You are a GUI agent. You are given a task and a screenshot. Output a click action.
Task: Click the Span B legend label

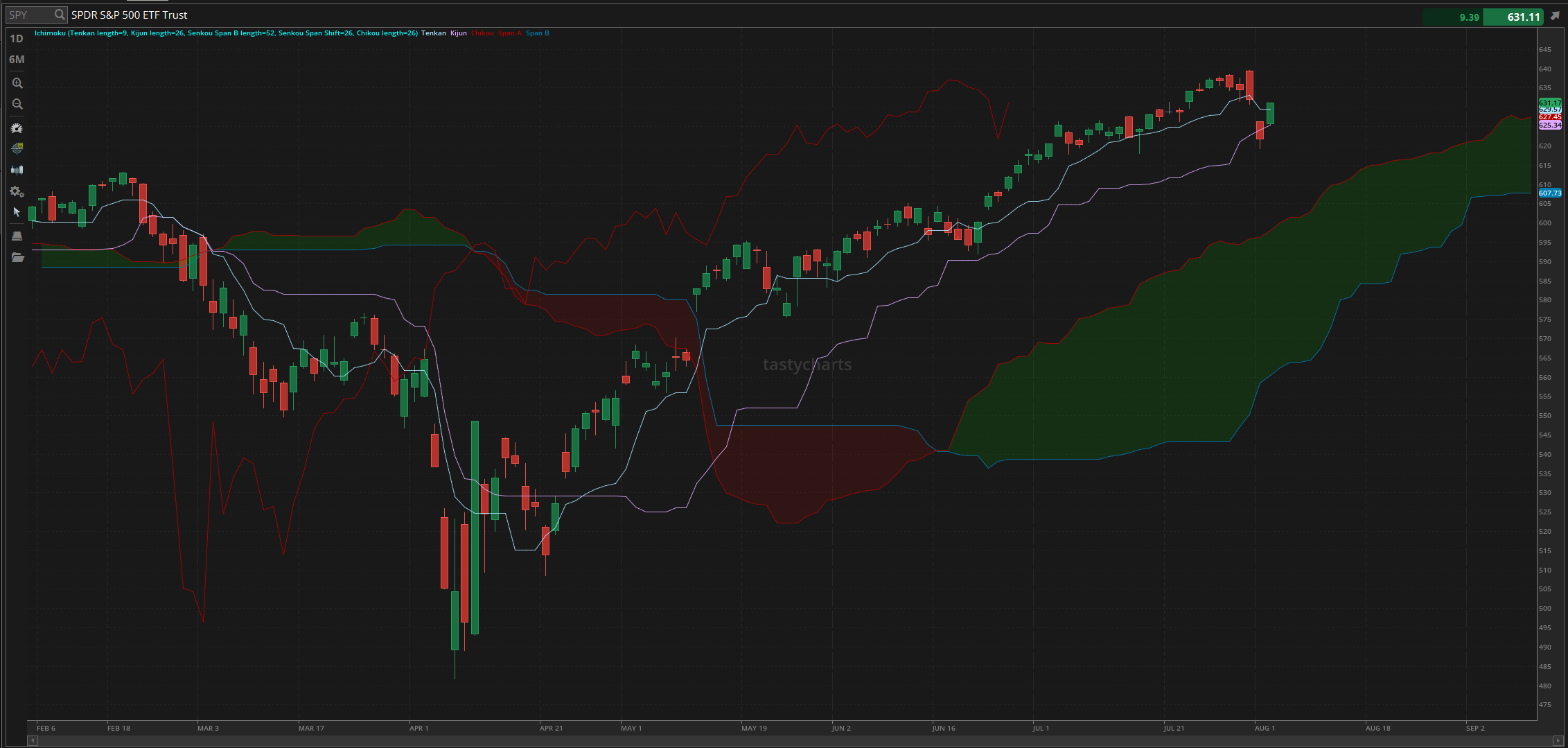(x=538, y=33)
